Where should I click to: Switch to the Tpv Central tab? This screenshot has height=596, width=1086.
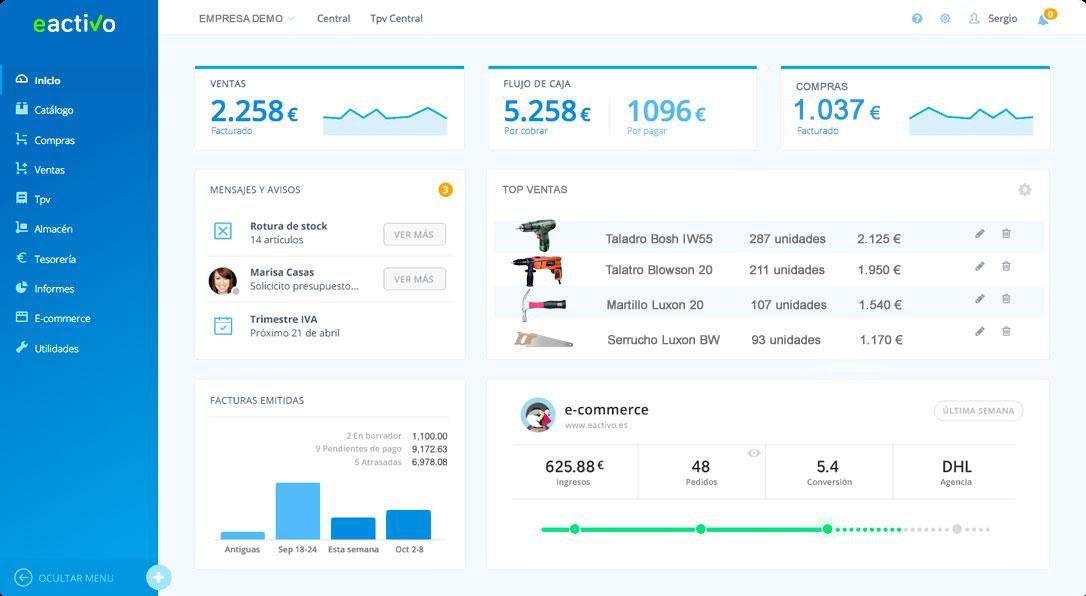tap(396, 19)
